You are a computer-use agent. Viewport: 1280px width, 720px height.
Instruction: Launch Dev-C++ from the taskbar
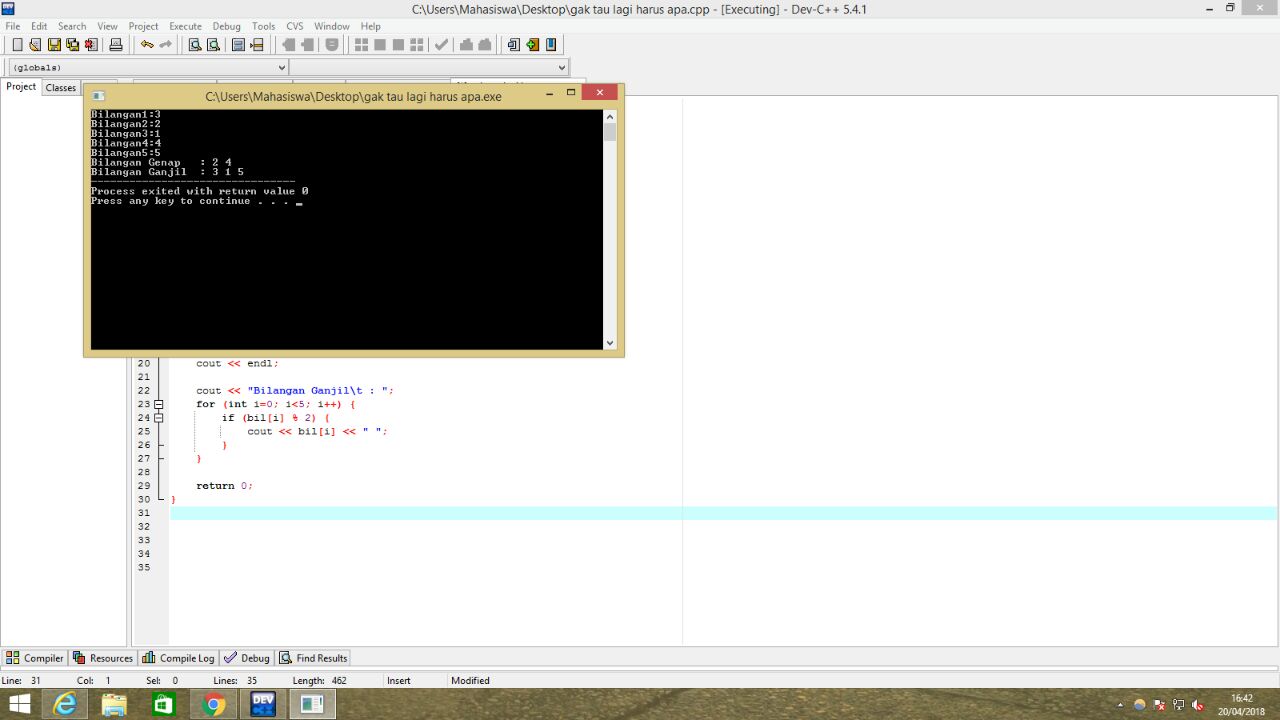click(261, 703)
